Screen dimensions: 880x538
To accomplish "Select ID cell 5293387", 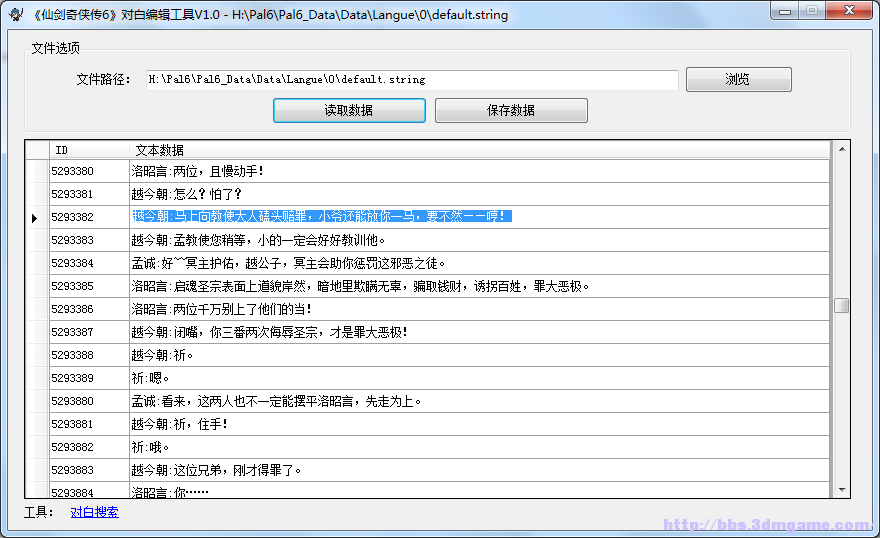I will point(89,332).
